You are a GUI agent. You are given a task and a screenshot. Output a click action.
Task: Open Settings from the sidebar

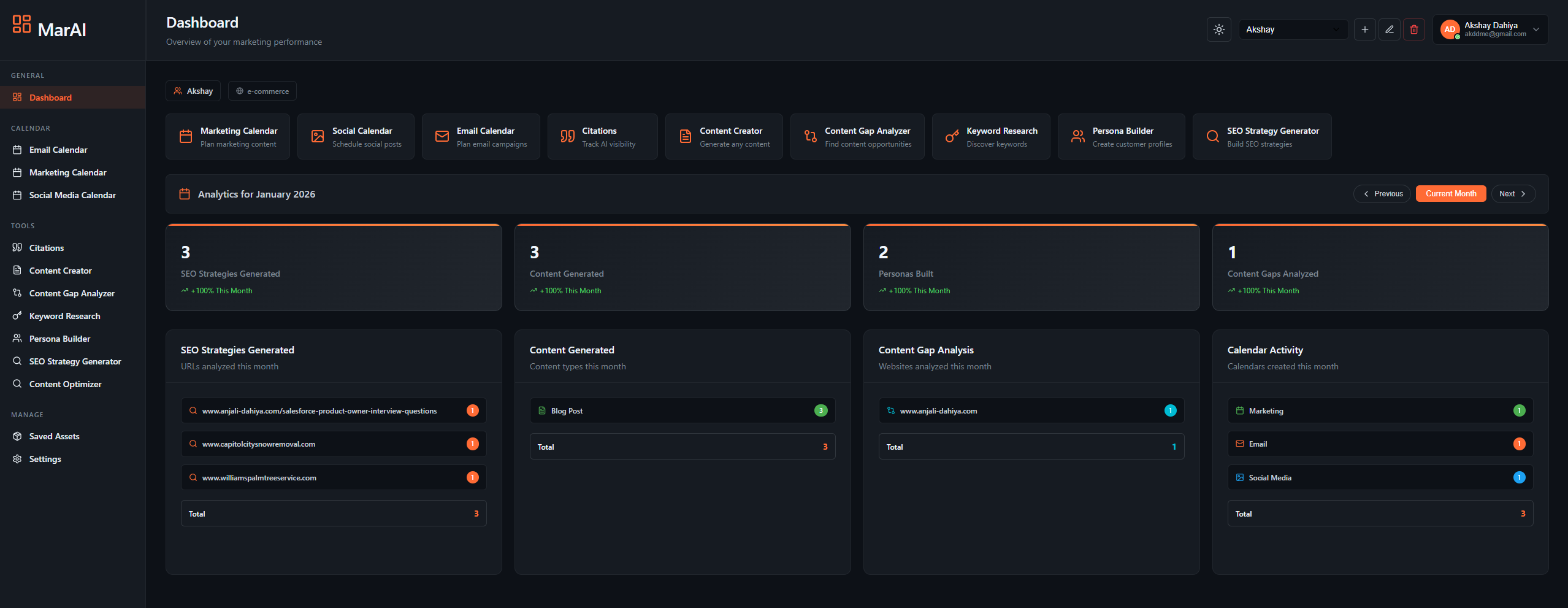tap(45, 459)
